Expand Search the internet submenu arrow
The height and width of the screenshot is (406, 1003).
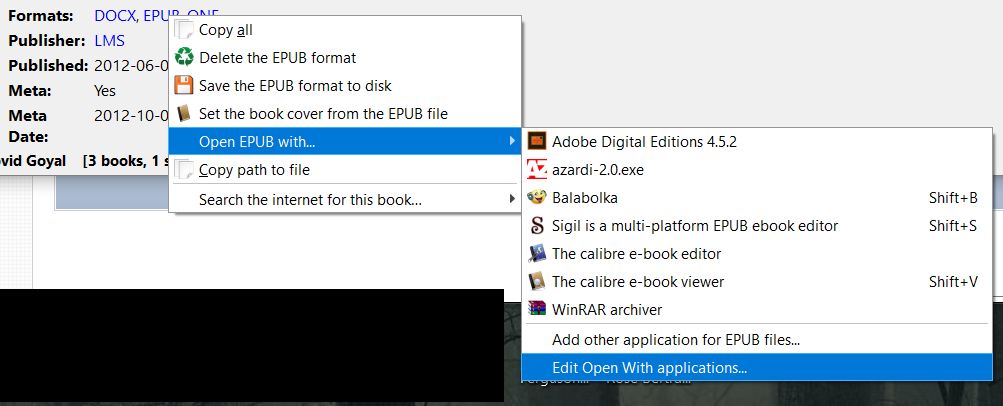coord(512,200)
